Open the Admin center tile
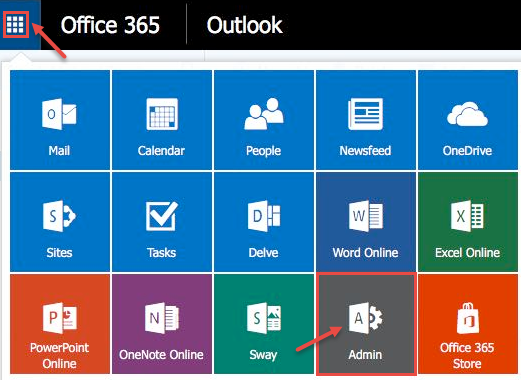521x380 pixels. coord(366,324)
